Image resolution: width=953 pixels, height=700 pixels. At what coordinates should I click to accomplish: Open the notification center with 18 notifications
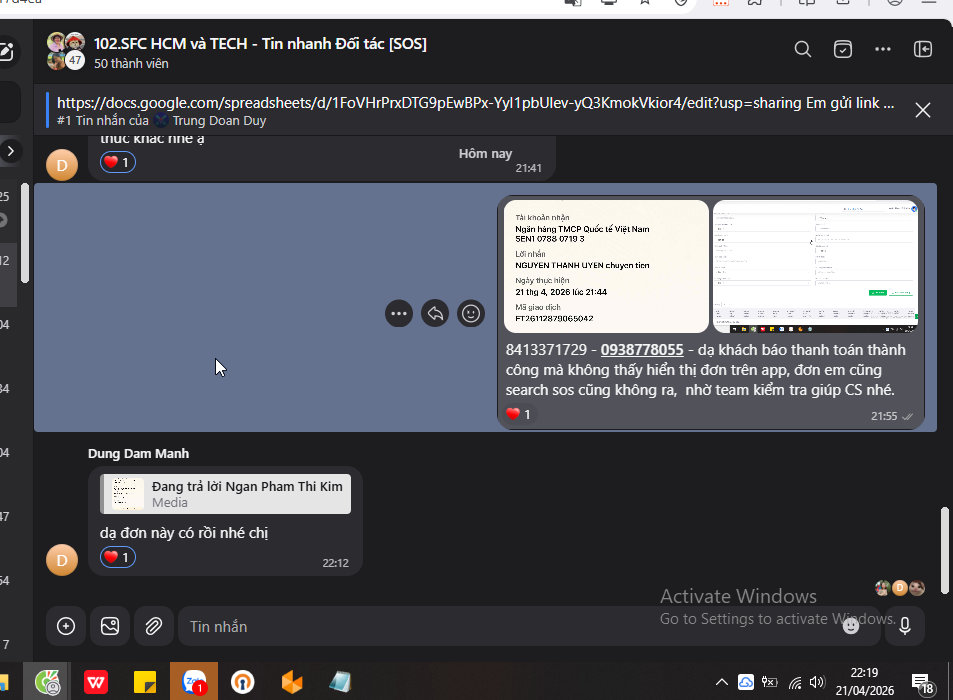click(x=922, y=683)
